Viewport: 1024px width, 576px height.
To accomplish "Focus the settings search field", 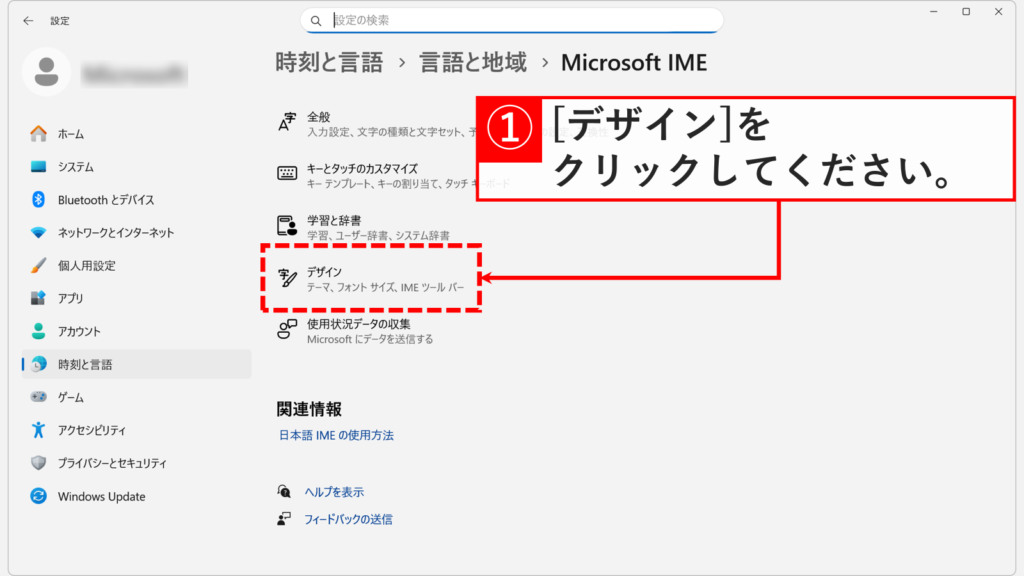I will (511, 20).
